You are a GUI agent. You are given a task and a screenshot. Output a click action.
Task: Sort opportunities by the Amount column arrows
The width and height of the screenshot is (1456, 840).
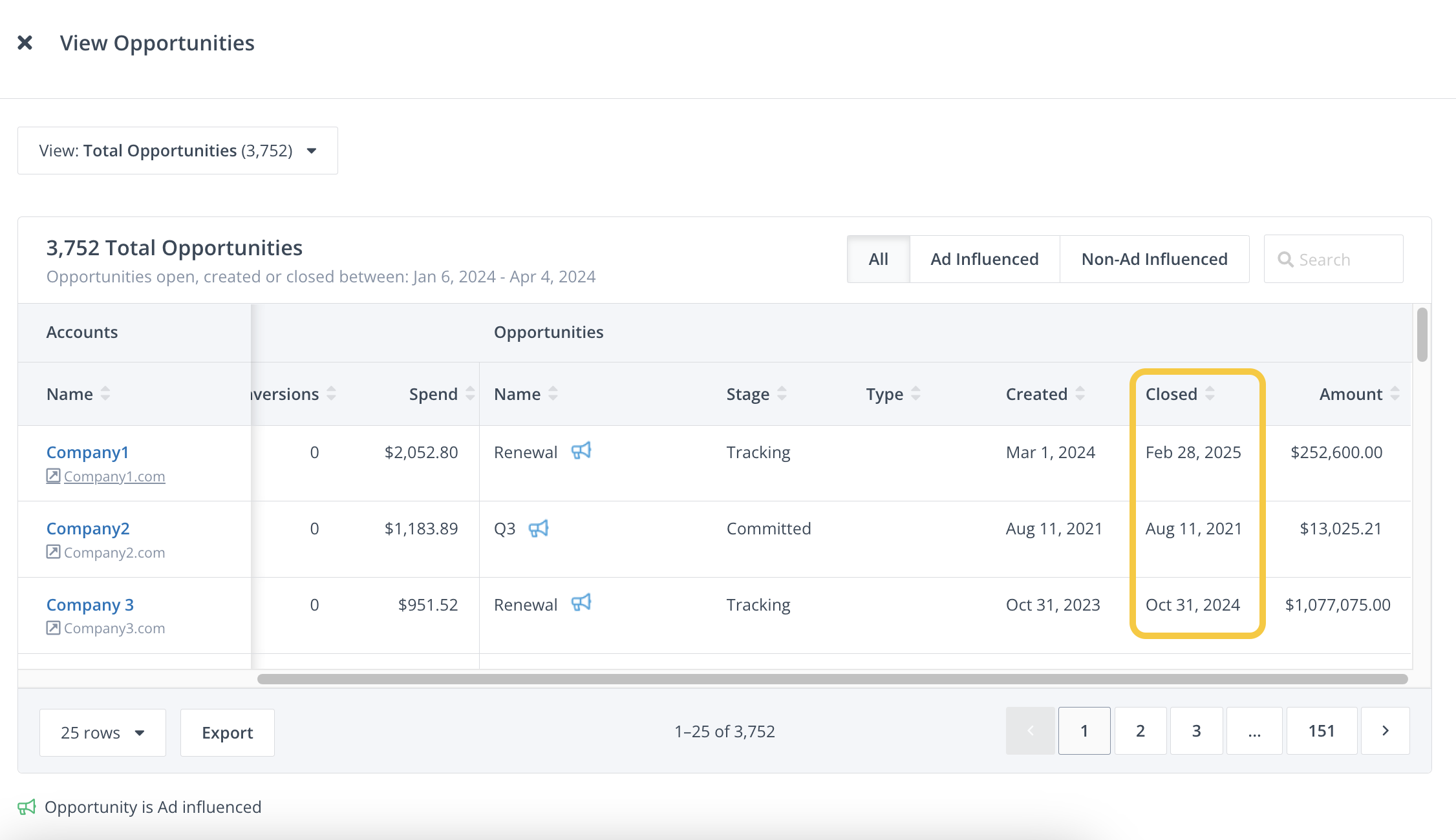click(1395, 394)
